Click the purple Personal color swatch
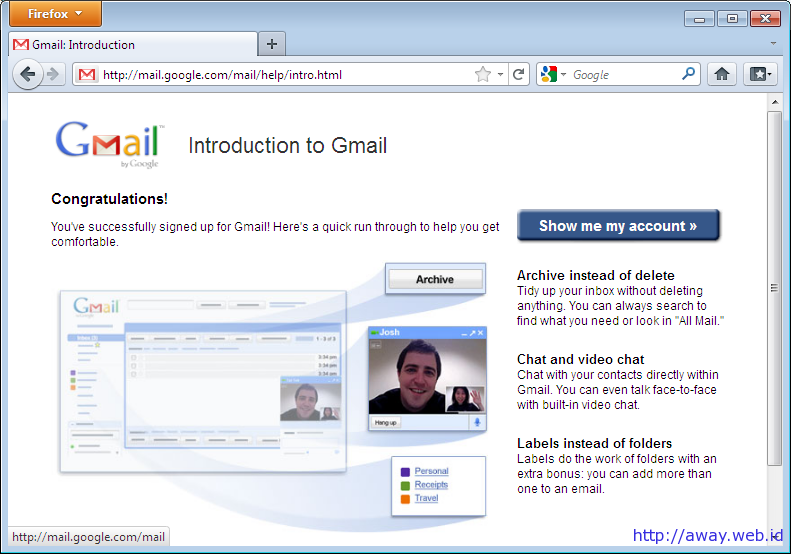Viewport: 791px width, 554px height. (x=405, y=472)
